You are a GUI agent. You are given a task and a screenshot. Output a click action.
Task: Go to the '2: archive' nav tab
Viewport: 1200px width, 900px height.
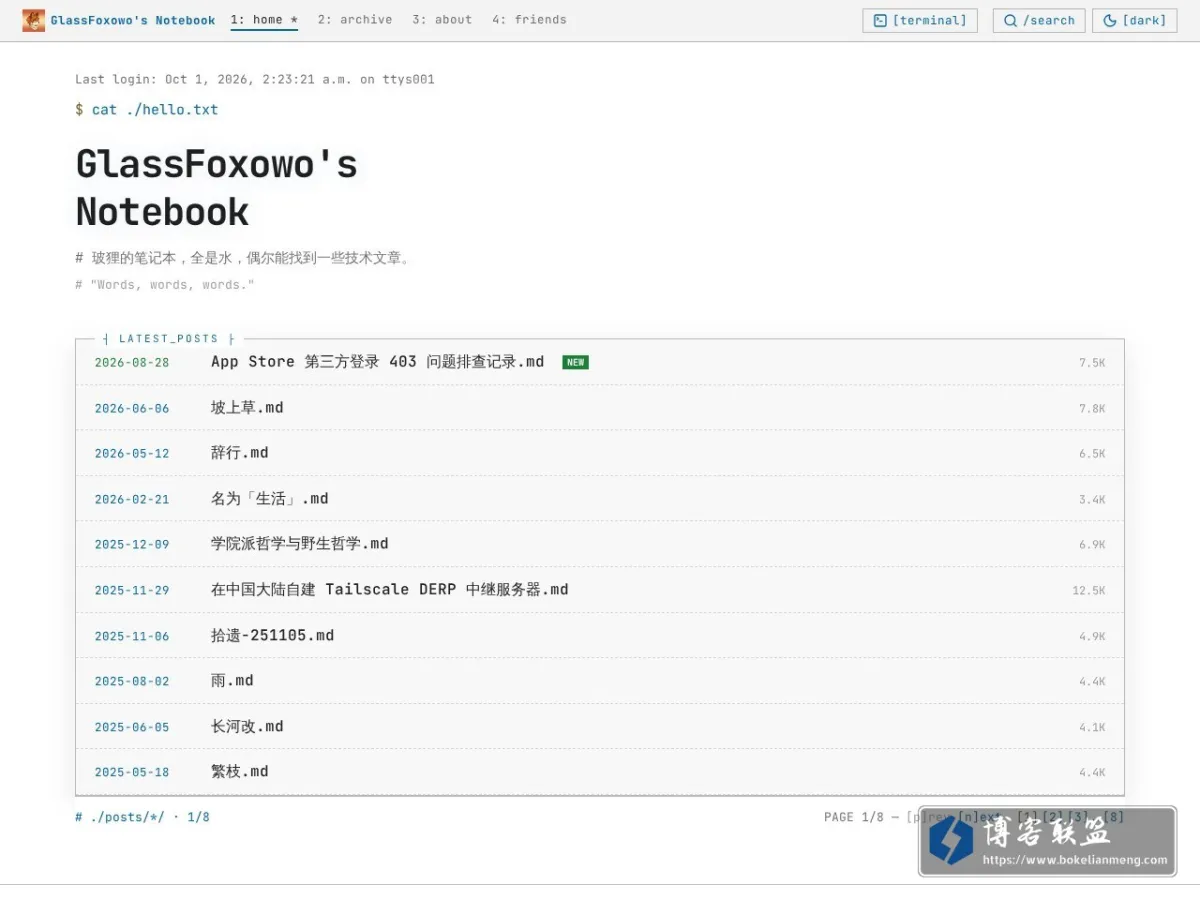355,20
